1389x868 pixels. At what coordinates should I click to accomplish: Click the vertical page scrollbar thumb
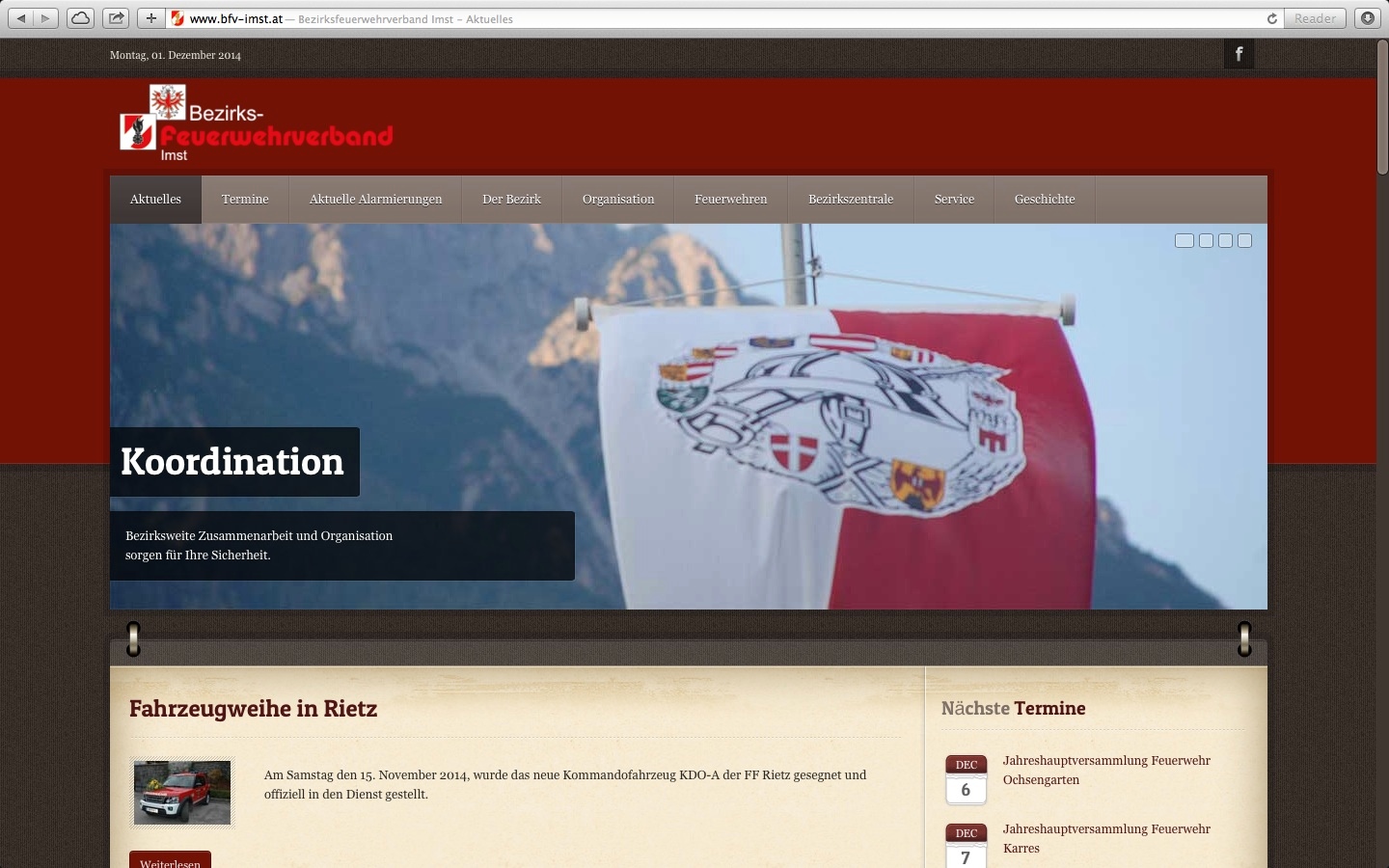pyautogui.click(x=1381, y=108)
